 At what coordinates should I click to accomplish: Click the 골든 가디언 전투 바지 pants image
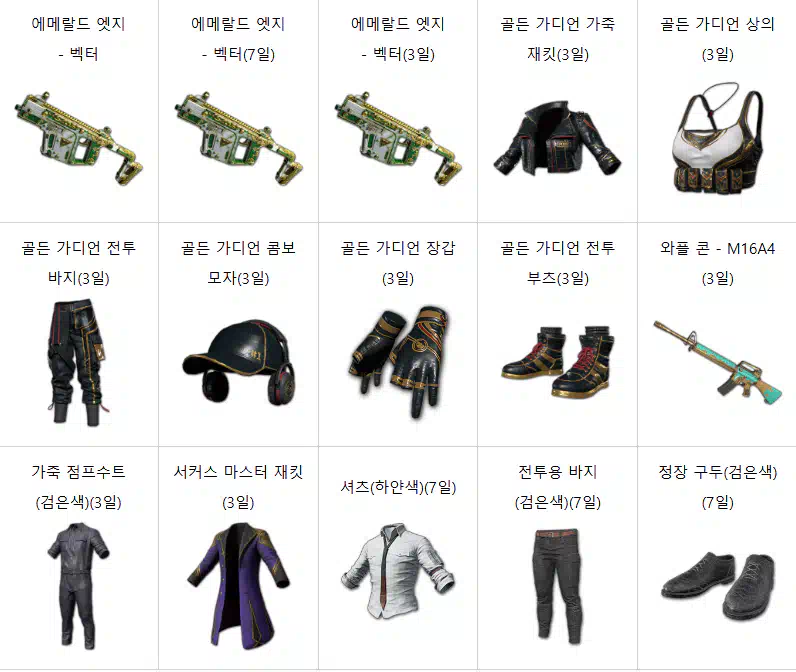(79, 362)
